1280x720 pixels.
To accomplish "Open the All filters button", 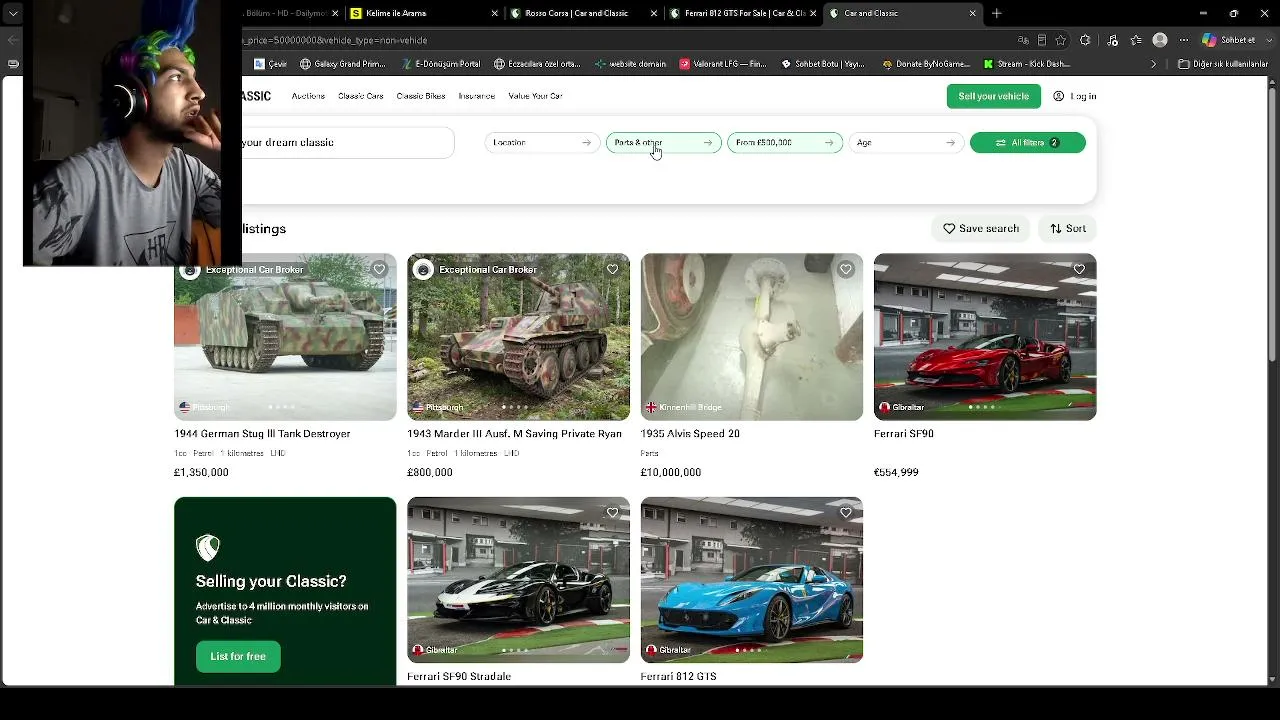I will (x=1028, y=142).
